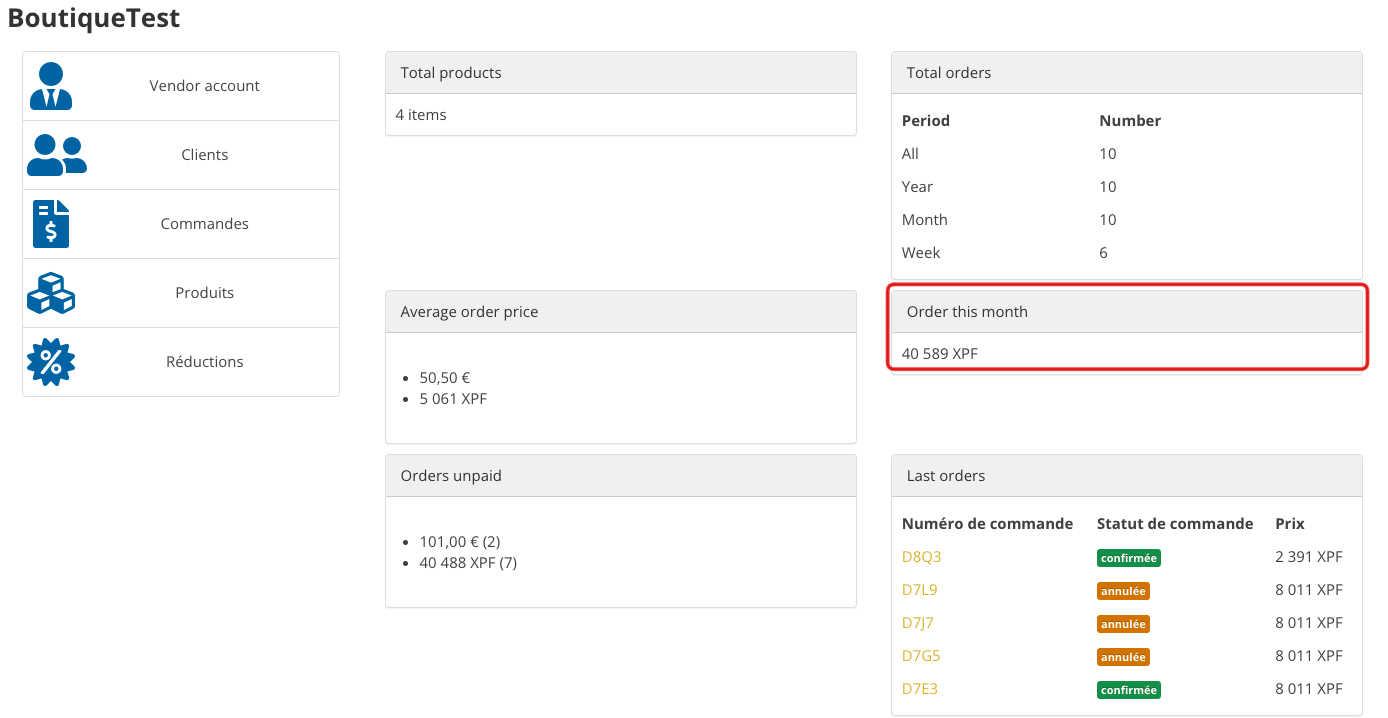Click the Réductions percent badge icon
1388x718 pixels.
pyautogui.click(x=51, y=362)
